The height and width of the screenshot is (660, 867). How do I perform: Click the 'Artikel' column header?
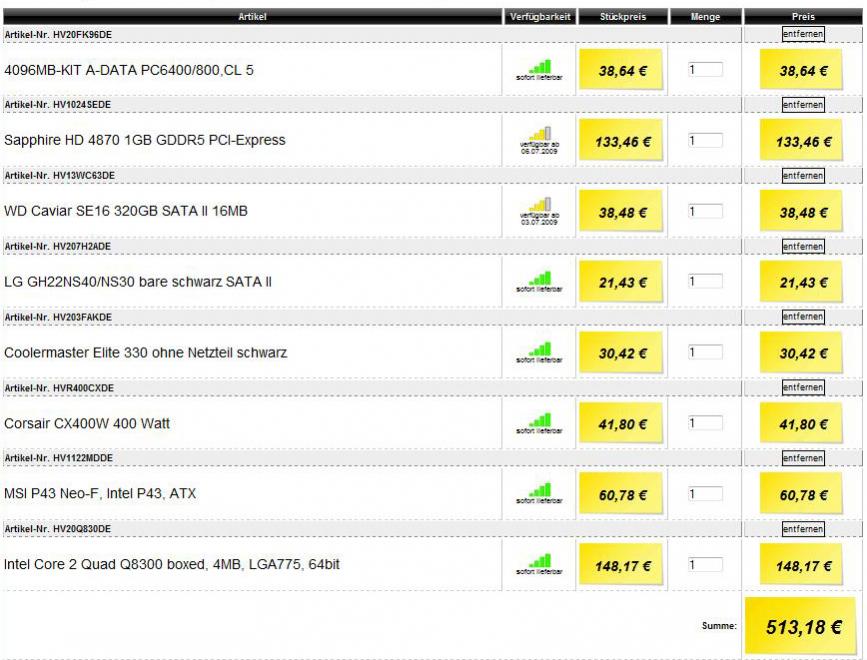252,17
